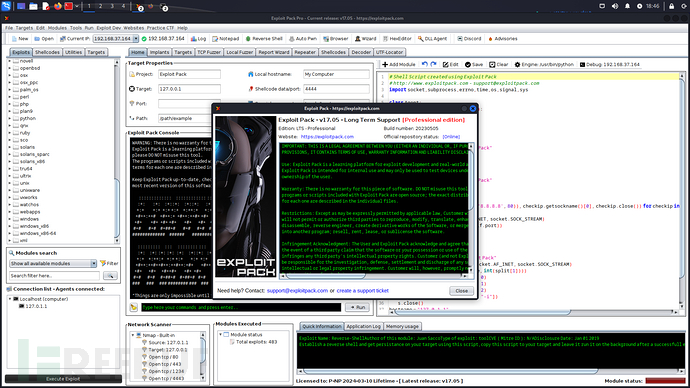Launch Notepad from the toolbar
The image size is (690, 388).
pyautogui.click(x=226, y=39)
